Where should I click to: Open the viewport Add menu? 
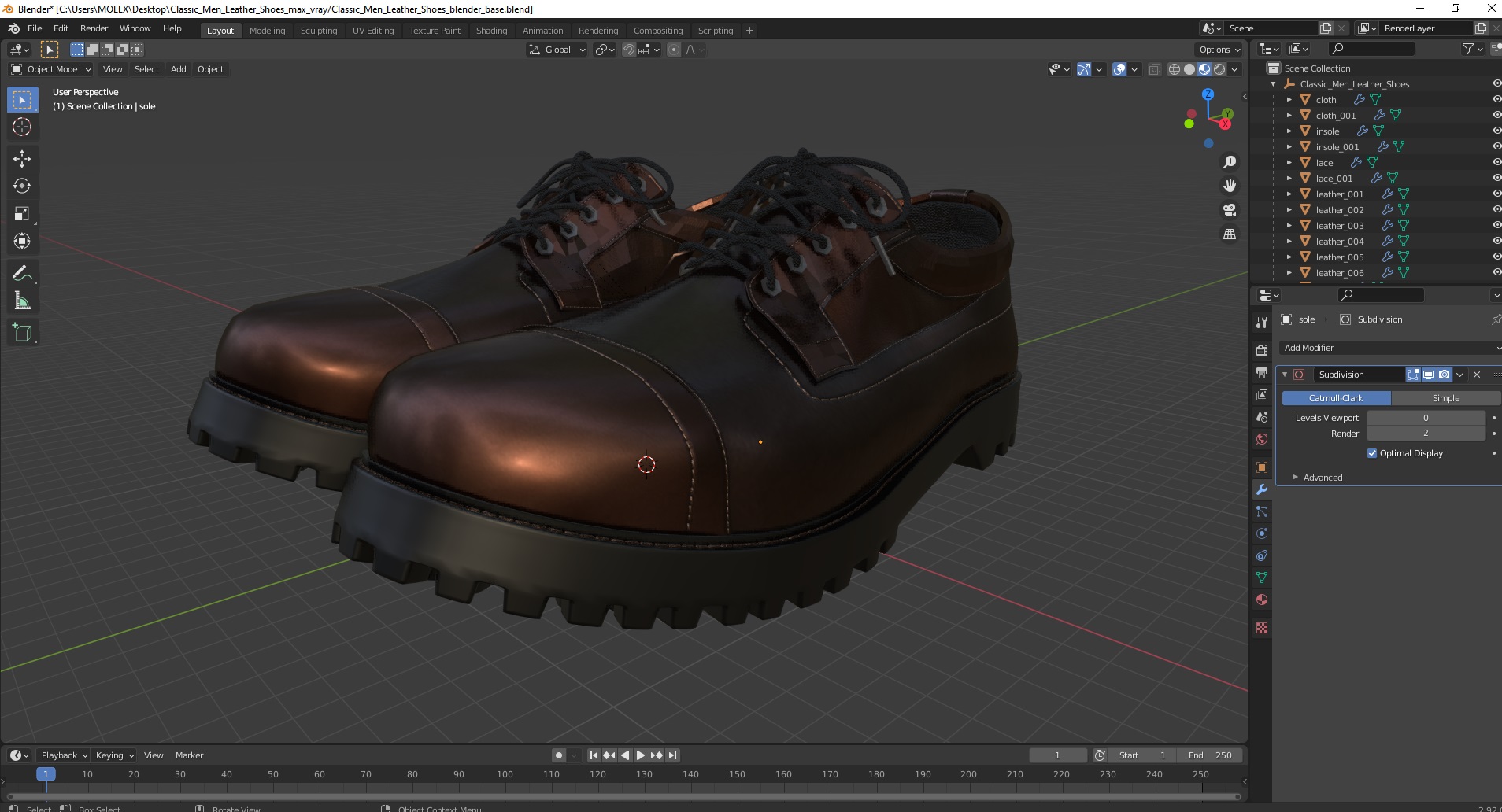[x=179, y=69]
